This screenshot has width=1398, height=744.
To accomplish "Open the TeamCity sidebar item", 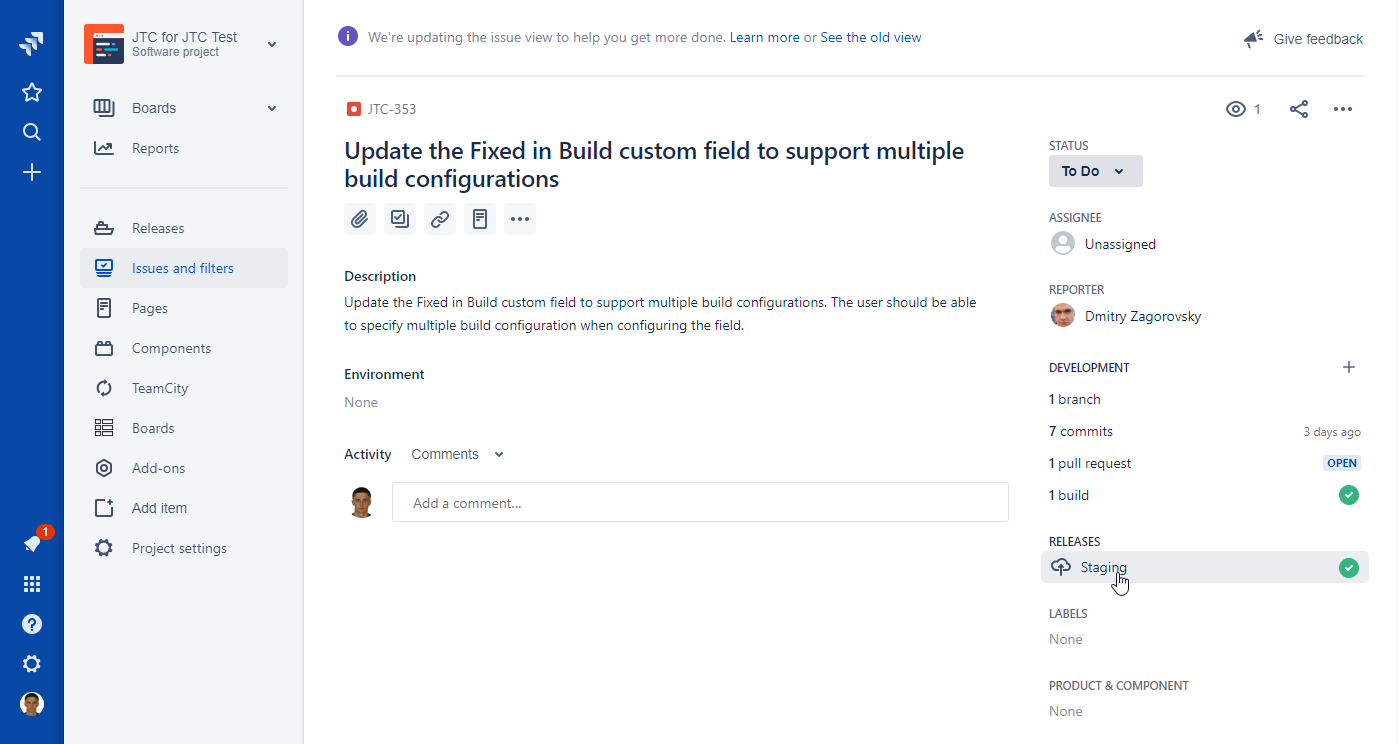I will [160, 388].
